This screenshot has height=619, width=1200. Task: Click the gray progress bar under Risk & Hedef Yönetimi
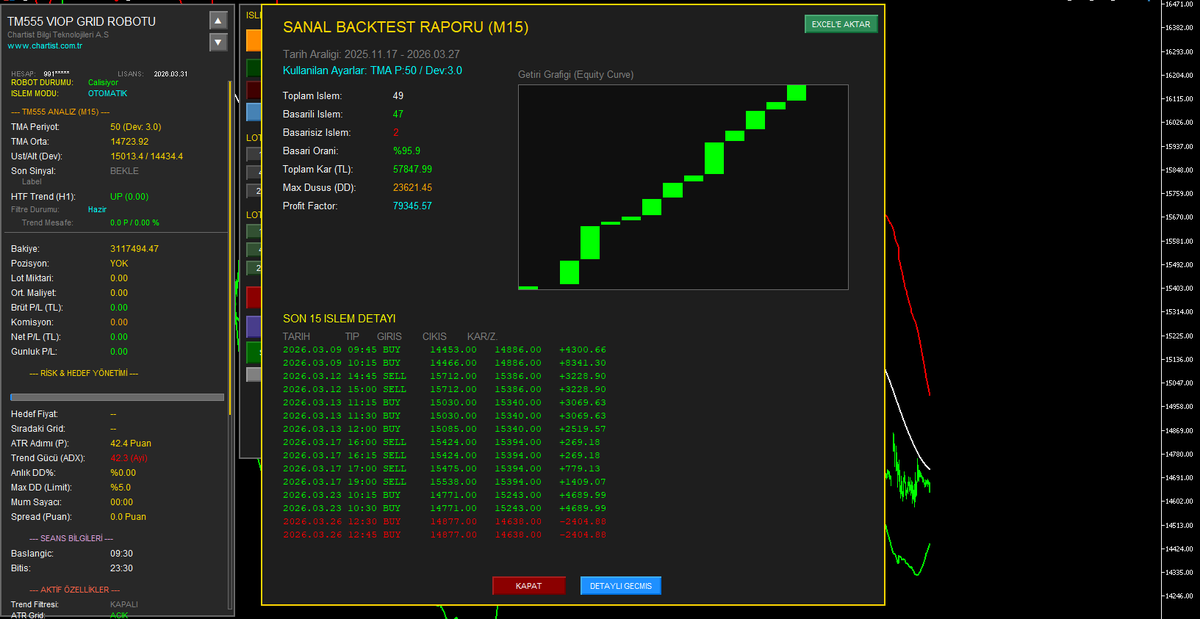click(117, 397)
